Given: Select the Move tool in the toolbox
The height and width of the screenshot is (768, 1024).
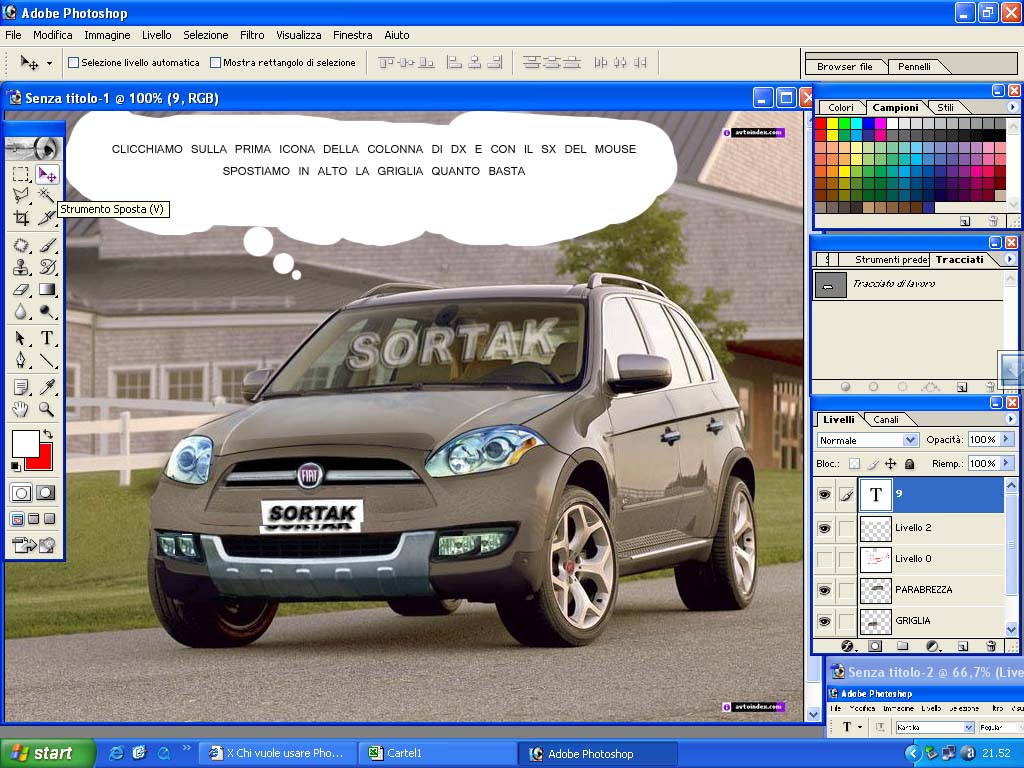Looking at the screenshot, I should 47,174.
